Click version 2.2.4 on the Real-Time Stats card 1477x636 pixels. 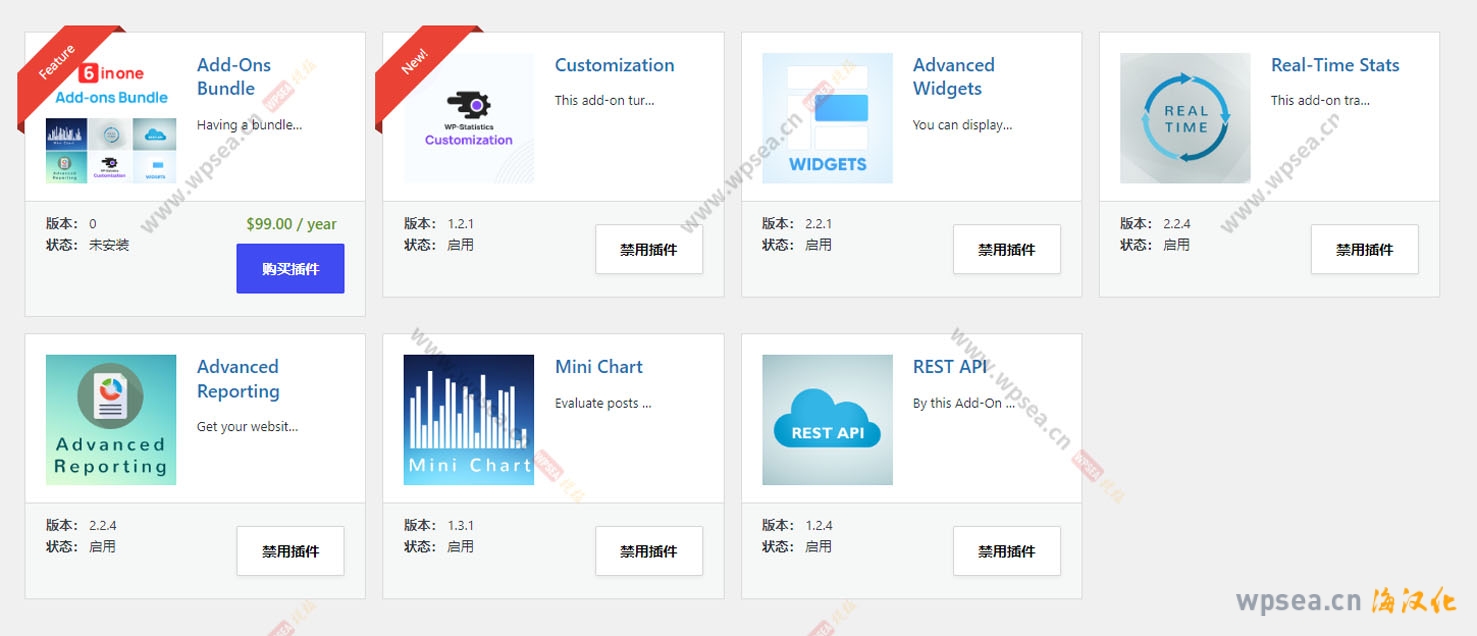(x=1177, y=224)
